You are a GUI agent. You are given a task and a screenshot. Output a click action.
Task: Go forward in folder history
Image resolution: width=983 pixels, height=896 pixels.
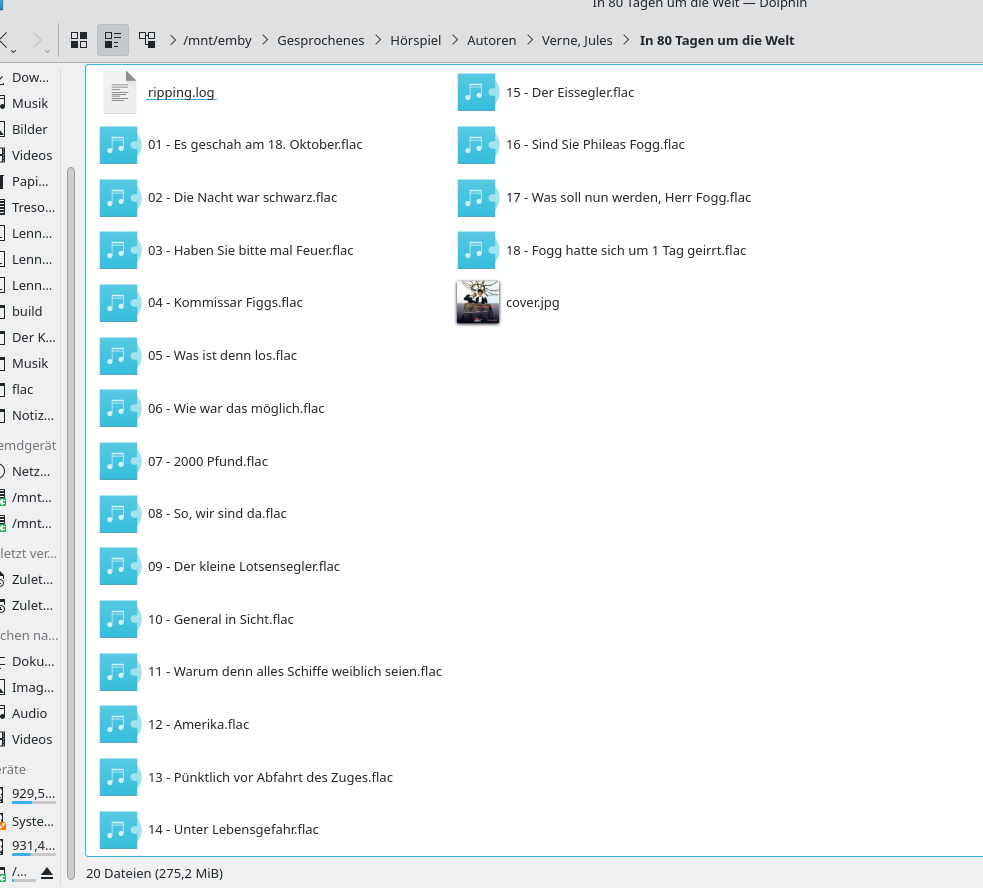[36, 40]
